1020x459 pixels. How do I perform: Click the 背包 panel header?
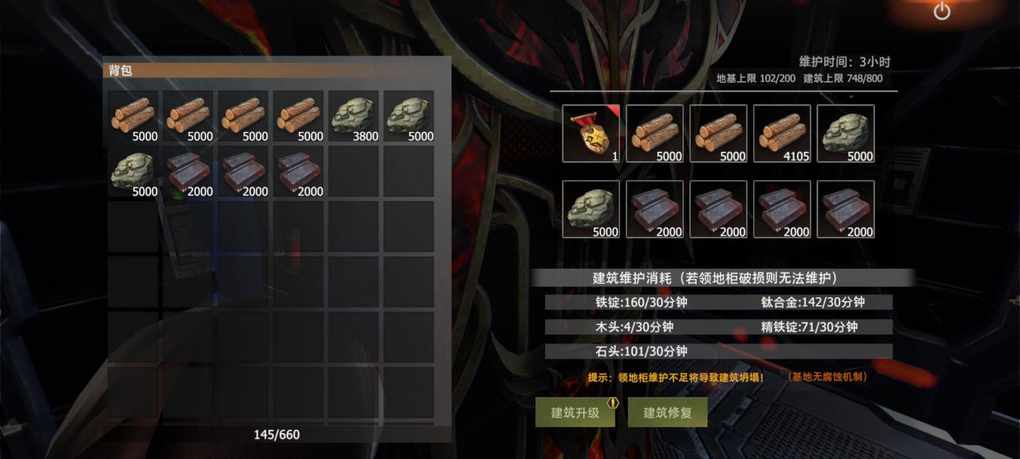tap(276, 70)
